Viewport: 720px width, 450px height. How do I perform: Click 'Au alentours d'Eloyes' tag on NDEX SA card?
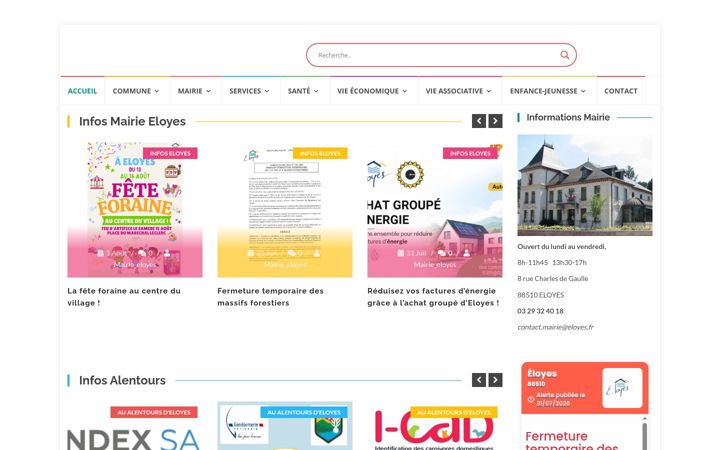(154, 412)
